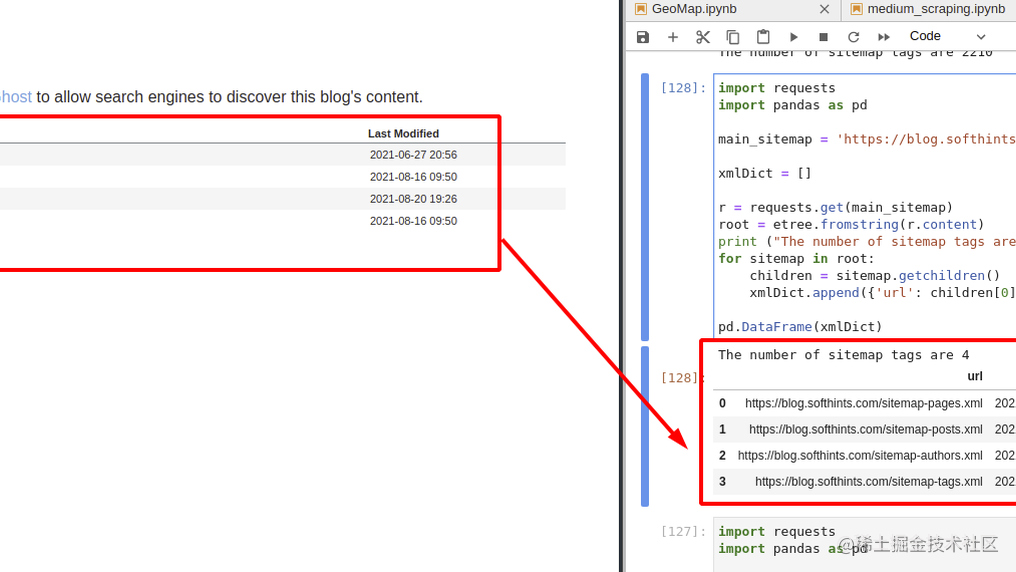Image resolution: width=1016 pixels, height=572 pixels.
Task: Switch to the GeoMap.ipynb tab
Action: click(694, 9)
